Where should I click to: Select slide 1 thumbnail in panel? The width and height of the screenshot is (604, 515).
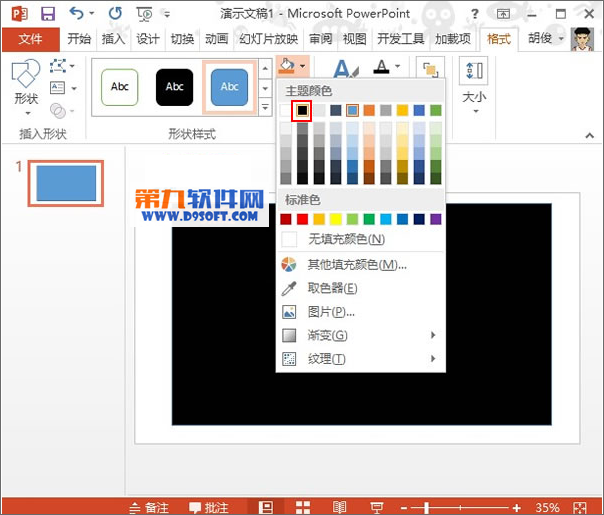coord(66,183)
